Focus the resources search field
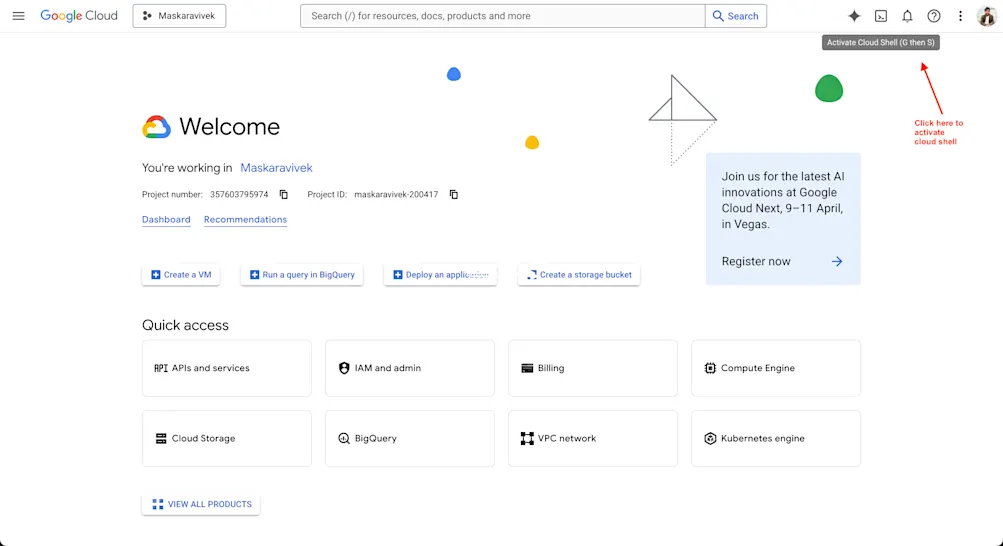 [503, 16]
